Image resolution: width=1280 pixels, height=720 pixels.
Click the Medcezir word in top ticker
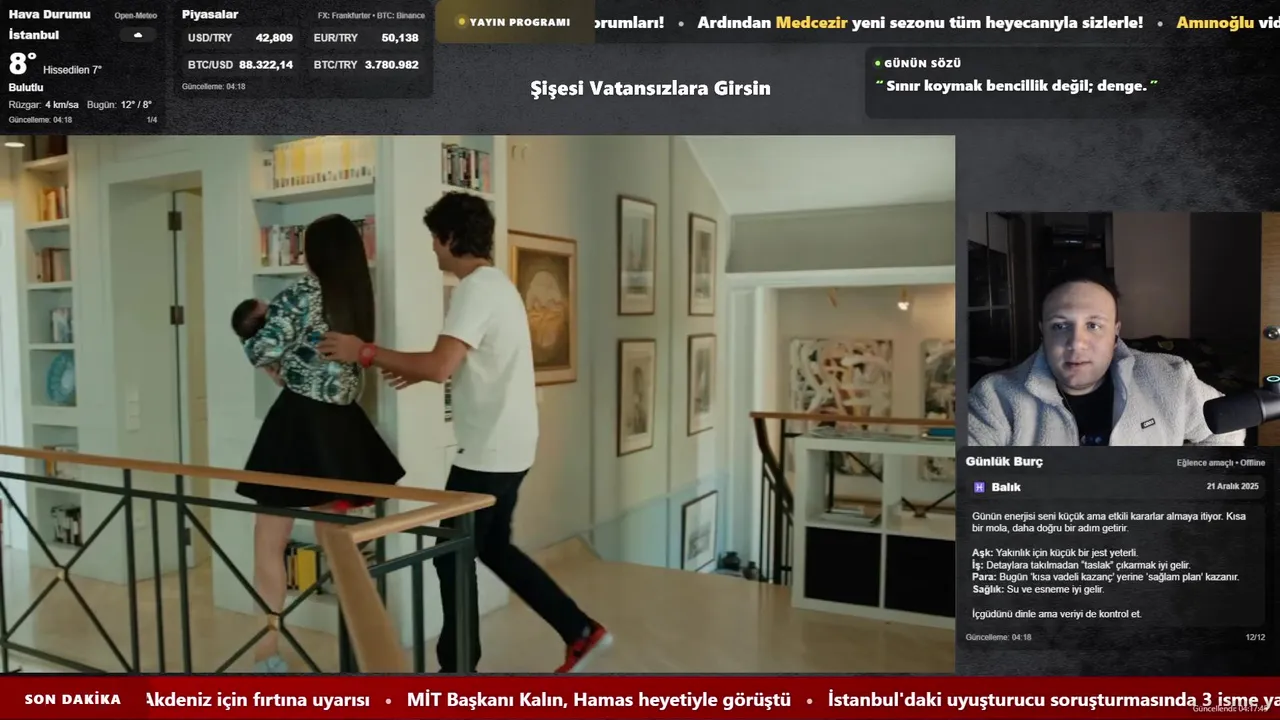click(x=811, y=22)
